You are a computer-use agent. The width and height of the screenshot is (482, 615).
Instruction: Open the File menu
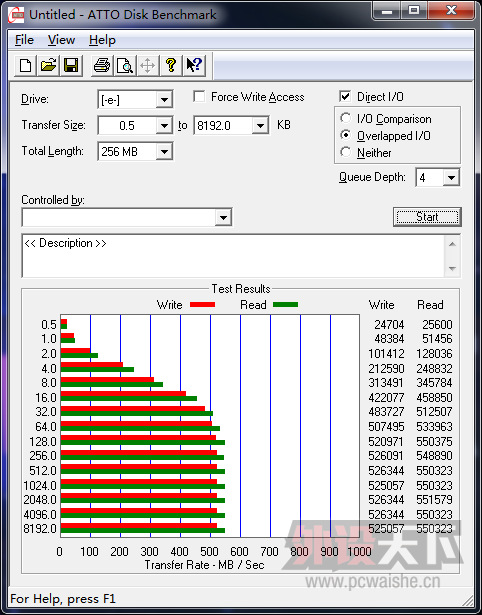pos(24,40)
